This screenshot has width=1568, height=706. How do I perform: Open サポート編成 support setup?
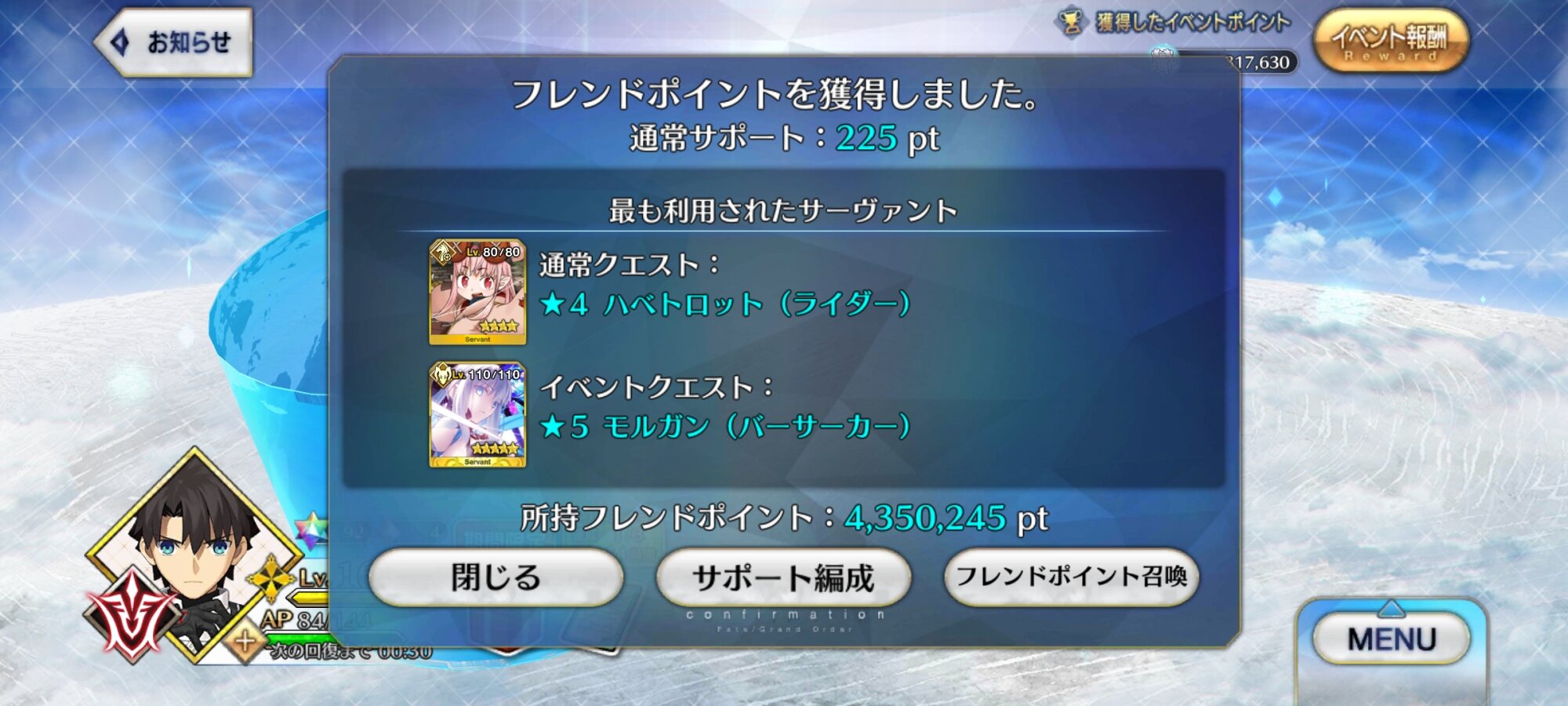783,577
